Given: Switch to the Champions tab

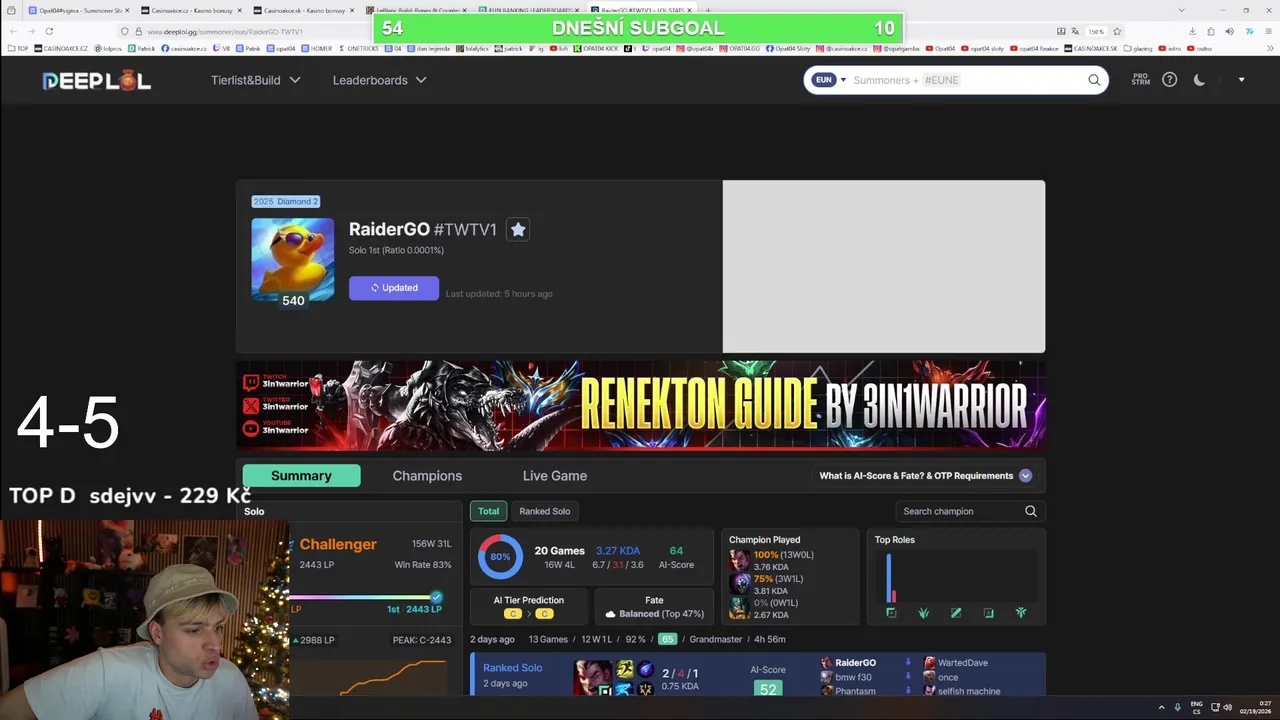Looking at the screenshot, I should click(x=427, y=476).
